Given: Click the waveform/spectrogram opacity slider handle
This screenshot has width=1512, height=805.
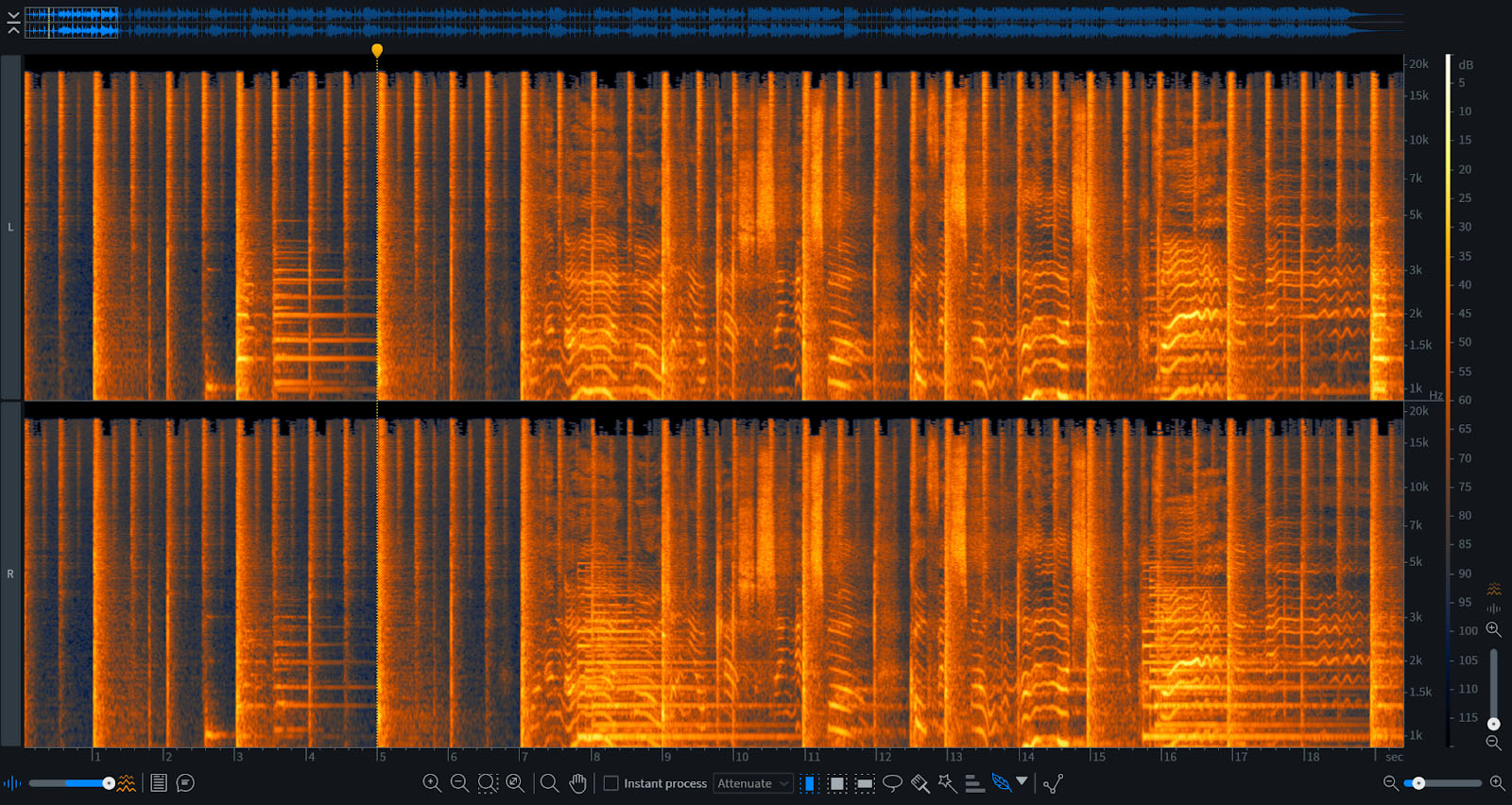Looking at the screenshot, I should click(109, 783).
